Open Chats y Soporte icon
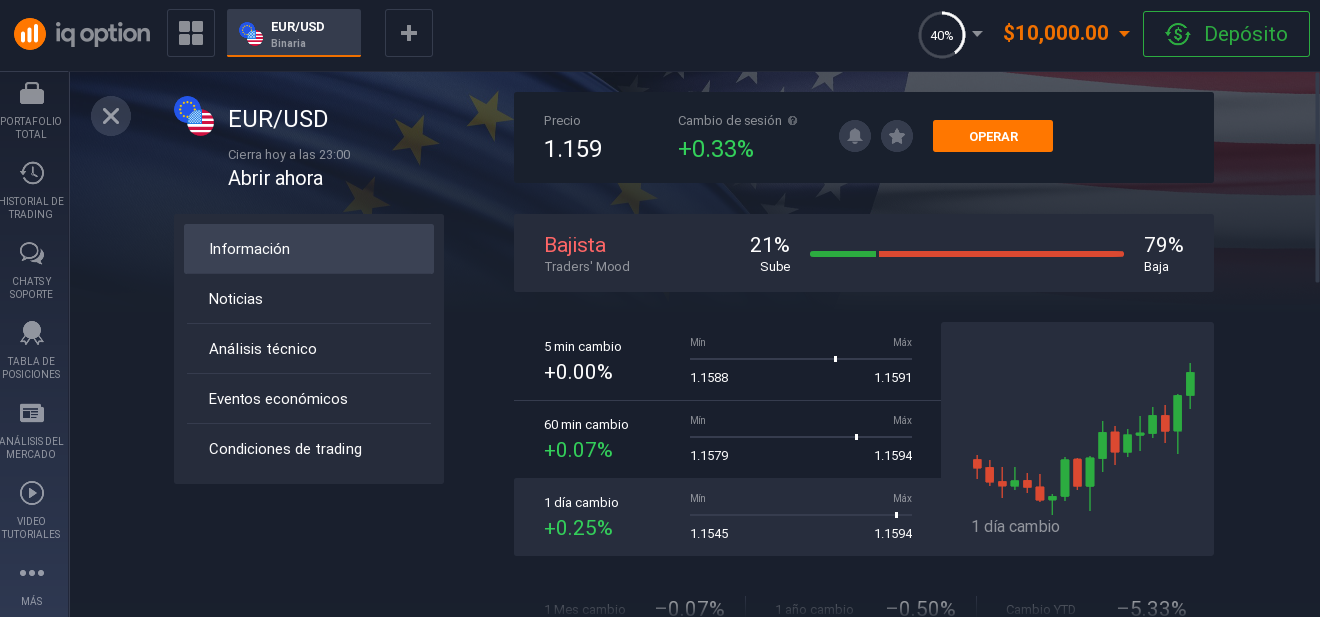The height and width of the screenshot is (617, 1320). click(x=31, y=254)
